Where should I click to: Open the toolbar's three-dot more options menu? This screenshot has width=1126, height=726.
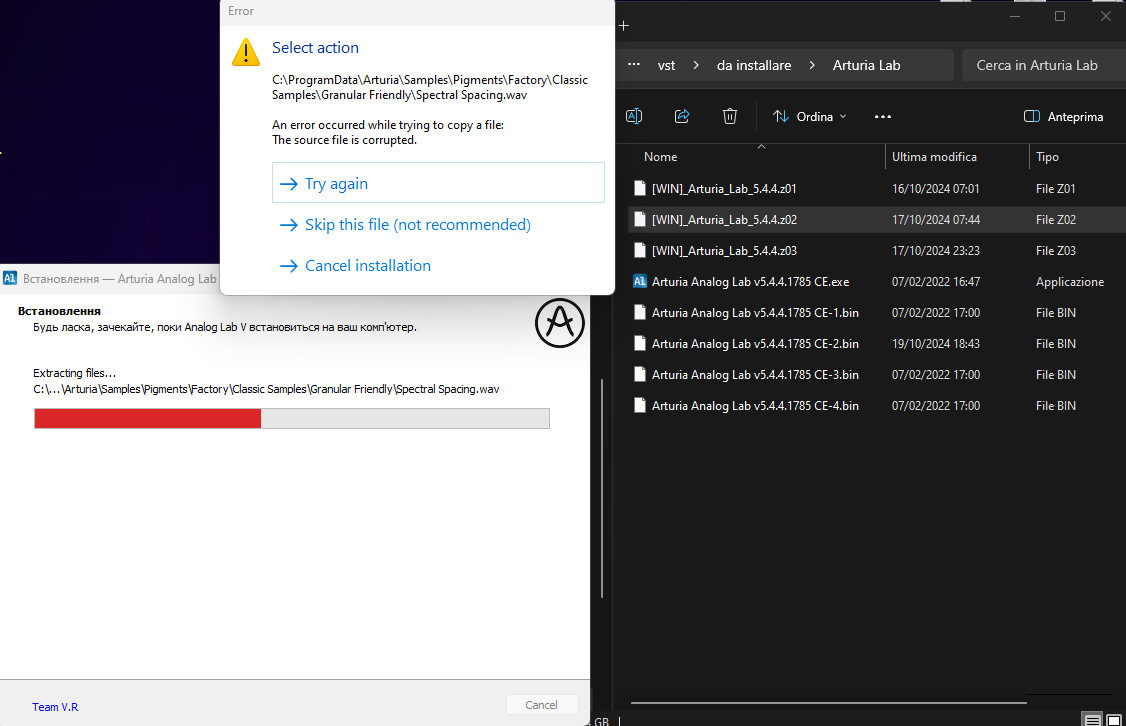[x=883, y=116]
